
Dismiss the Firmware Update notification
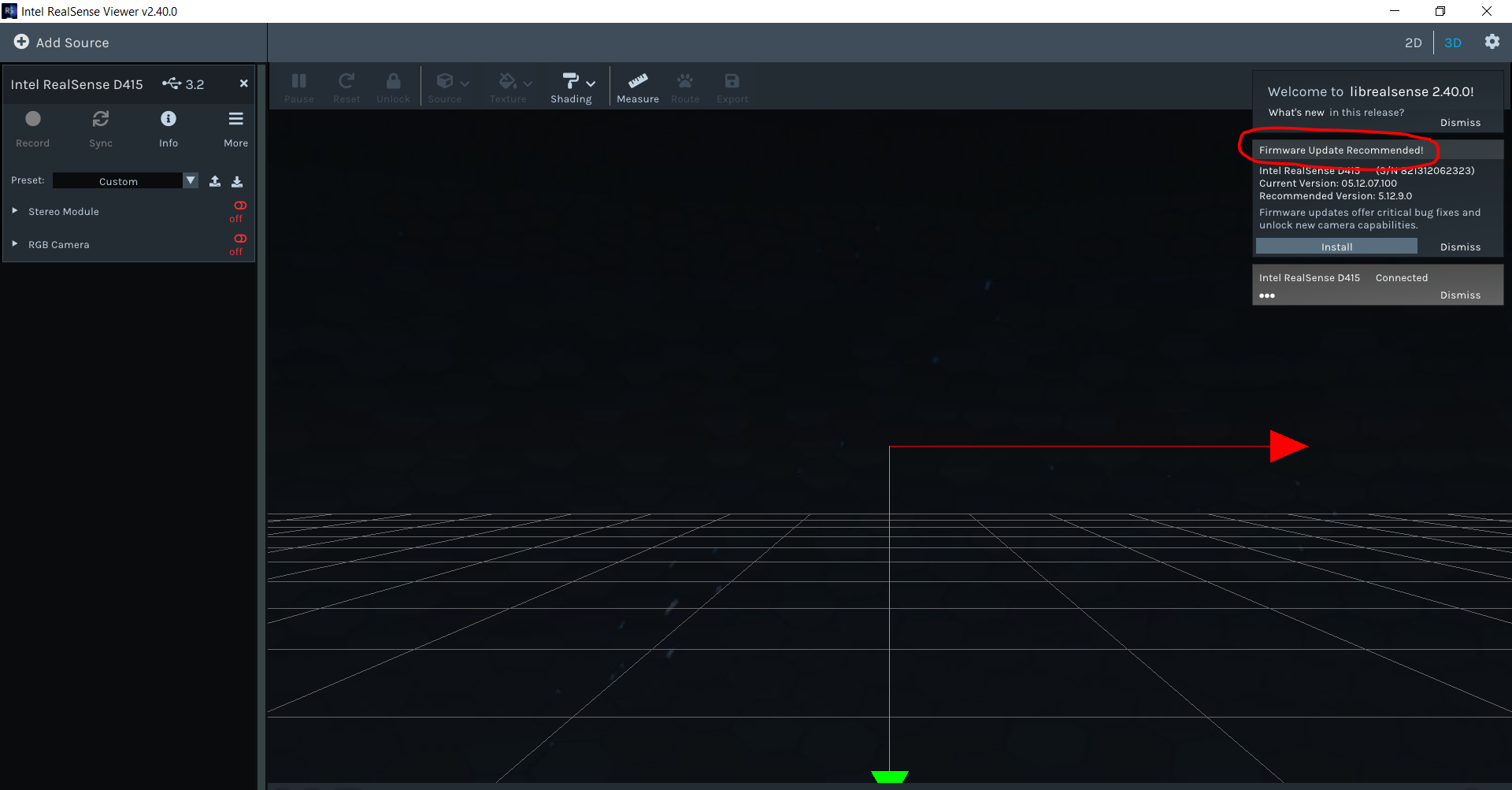click(x=1460, y=247)
